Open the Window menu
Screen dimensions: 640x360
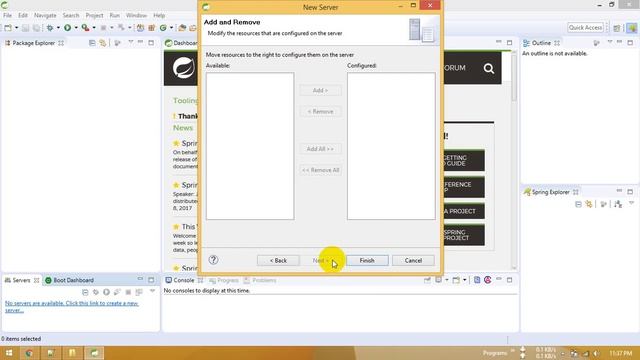(x=136, y=16)
